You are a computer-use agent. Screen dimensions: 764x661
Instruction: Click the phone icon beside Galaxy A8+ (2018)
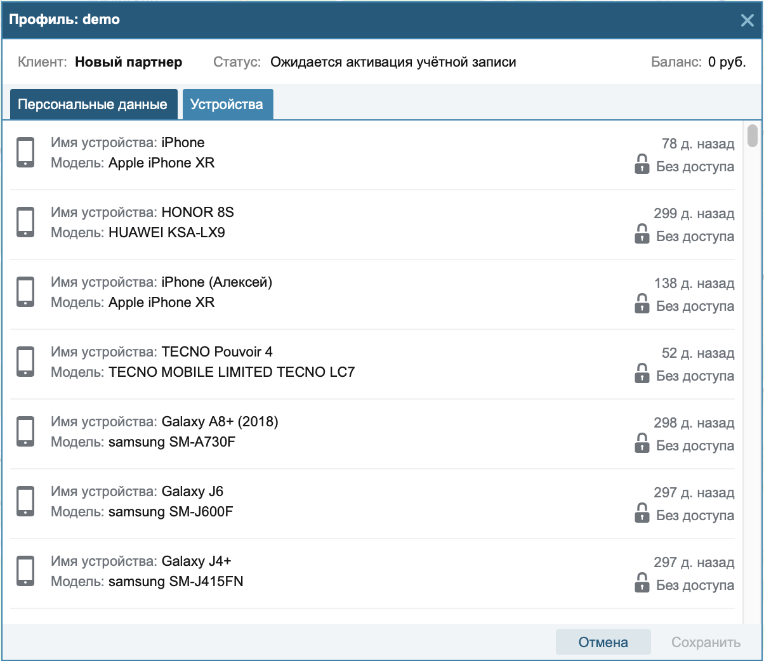tap(25, 432)
